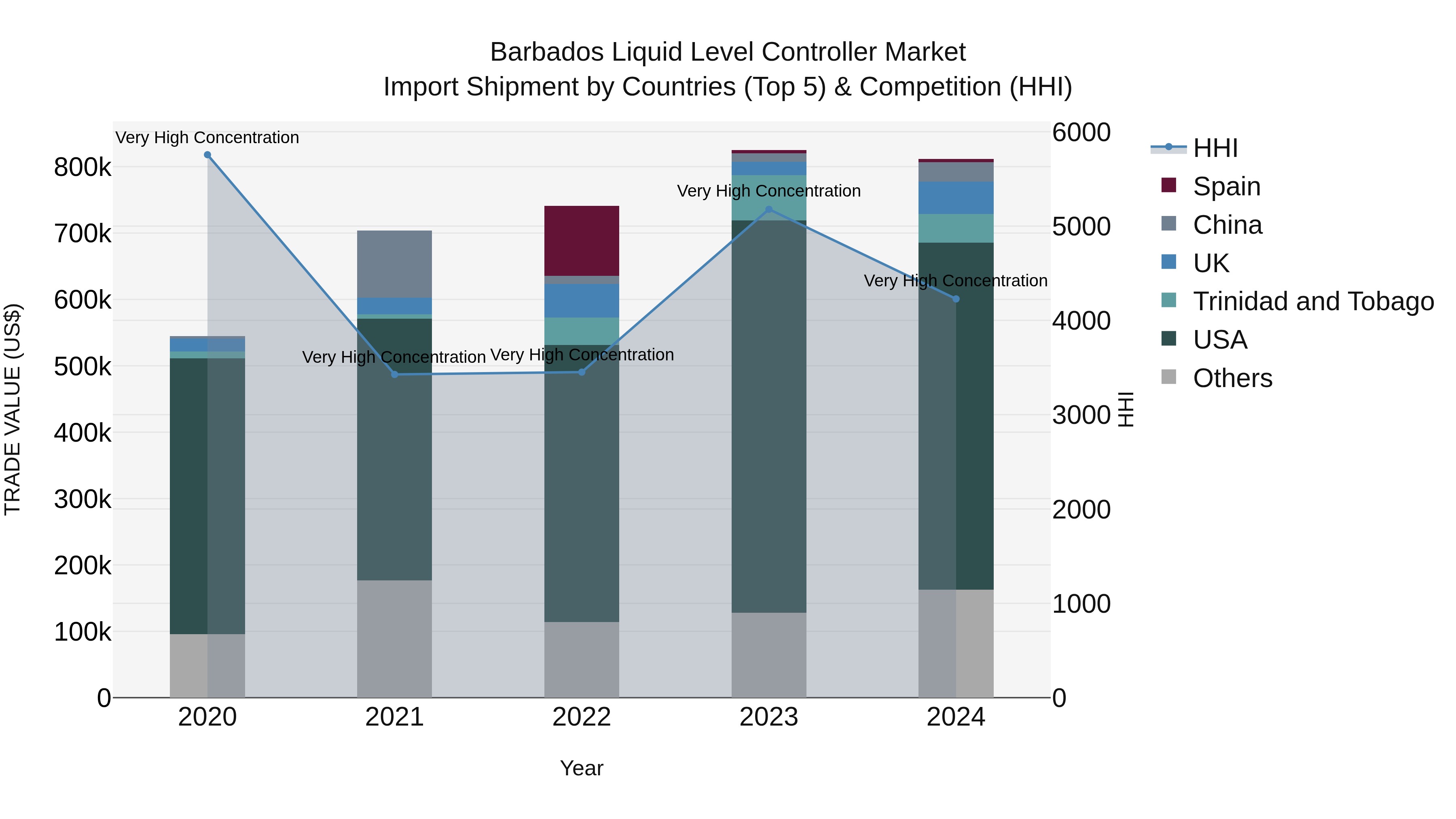
Task: Click Very High Concentration label above 2023
Action: click(769, 191)
